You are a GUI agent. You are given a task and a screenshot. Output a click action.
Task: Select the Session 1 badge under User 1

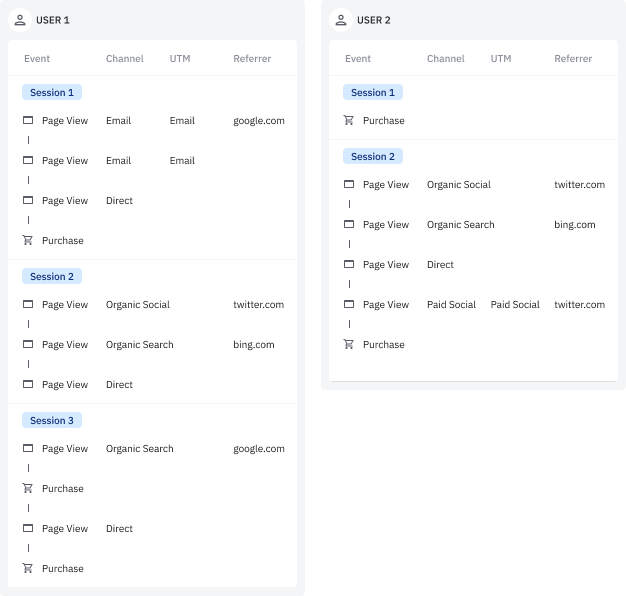click(x=52, y=93)
